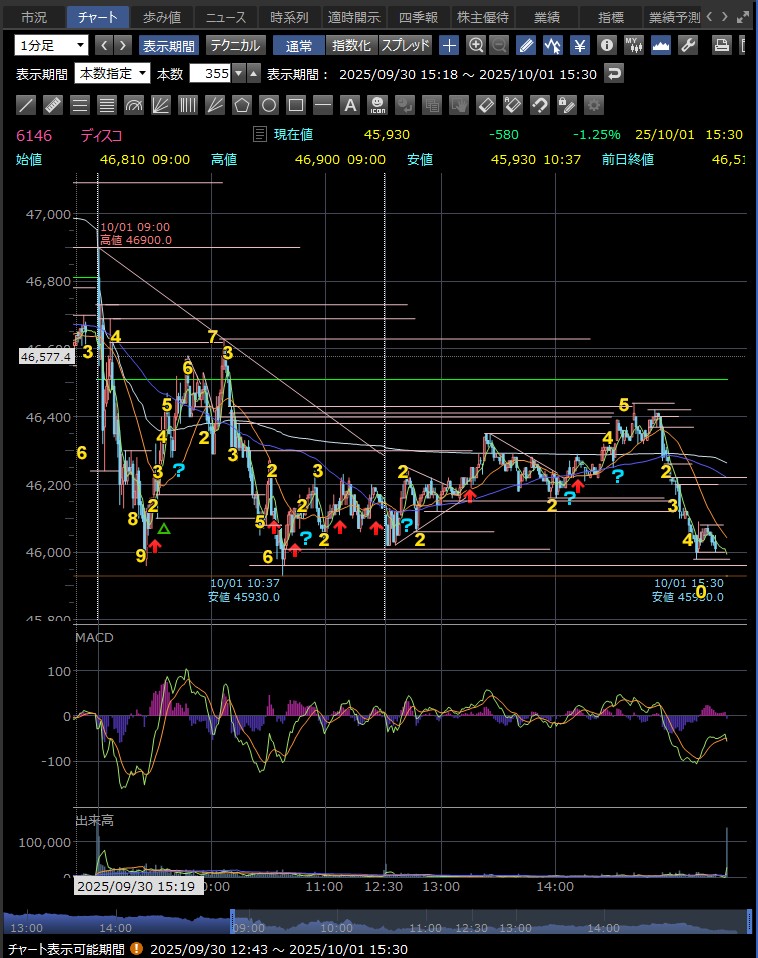
Task: Expand the 本数指定 display period dropdown
Action: pos(112,73)
